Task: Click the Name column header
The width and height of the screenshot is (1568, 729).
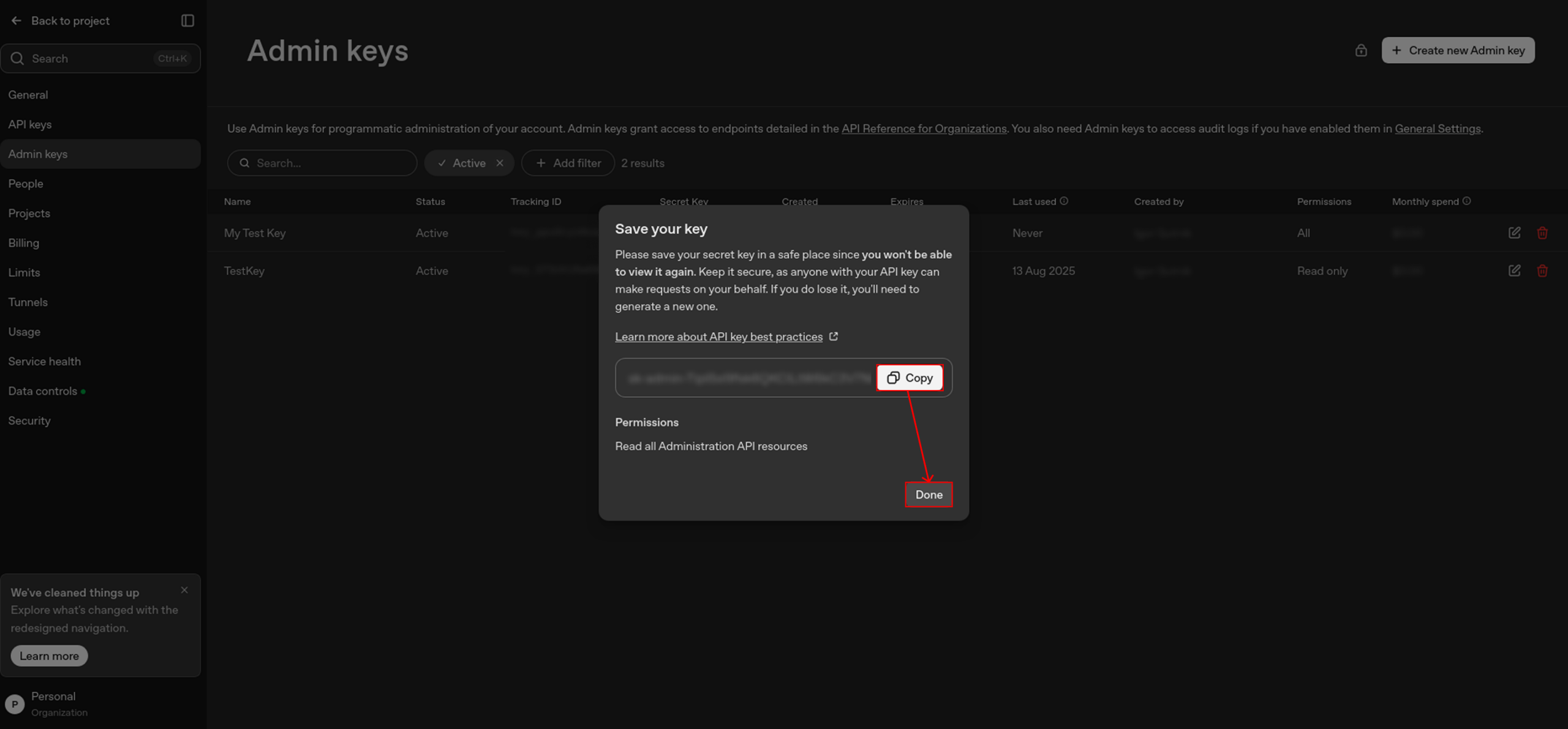Action: click(237, 202)
